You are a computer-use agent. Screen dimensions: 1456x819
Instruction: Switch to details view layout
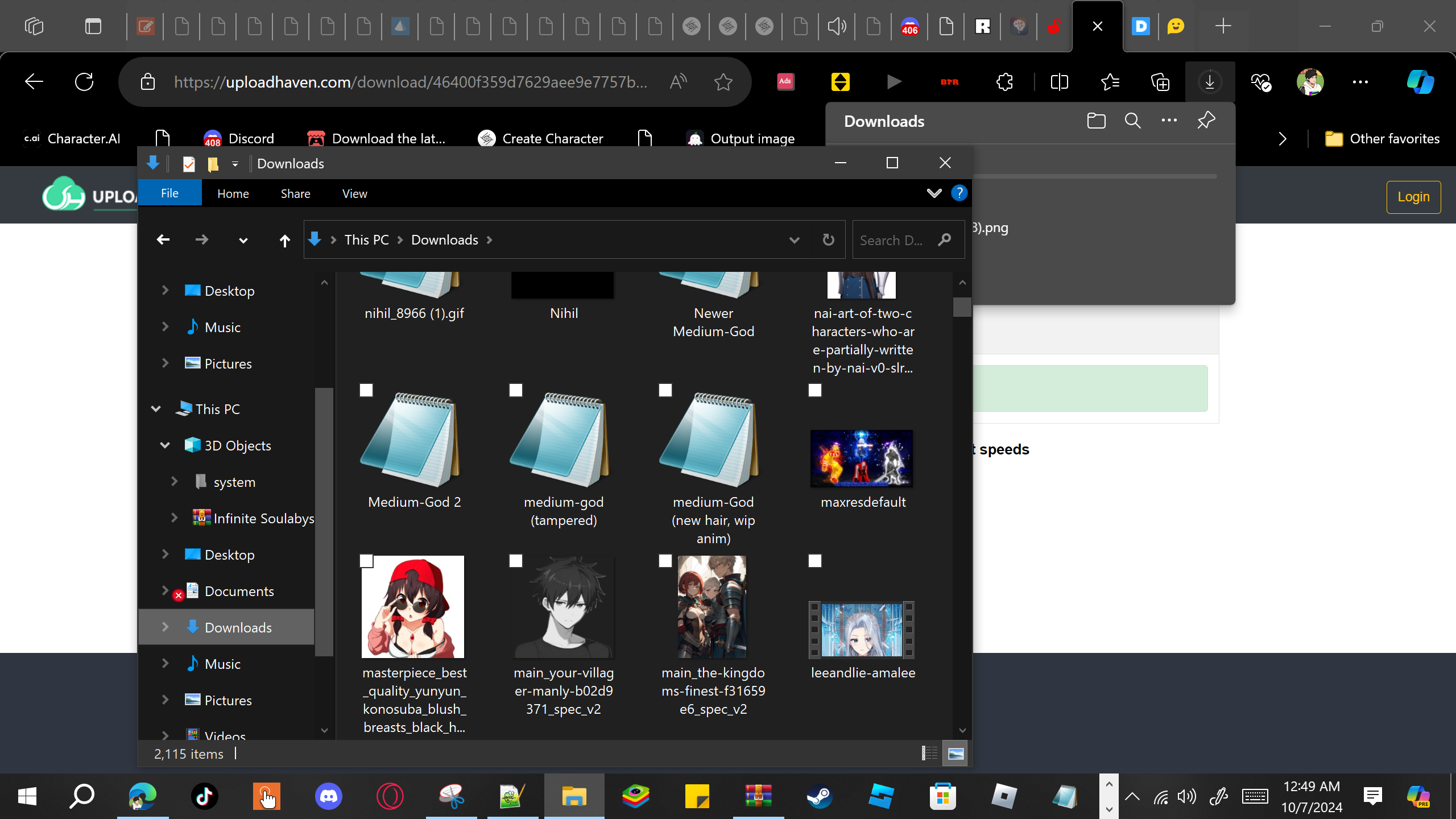point(929,754)
